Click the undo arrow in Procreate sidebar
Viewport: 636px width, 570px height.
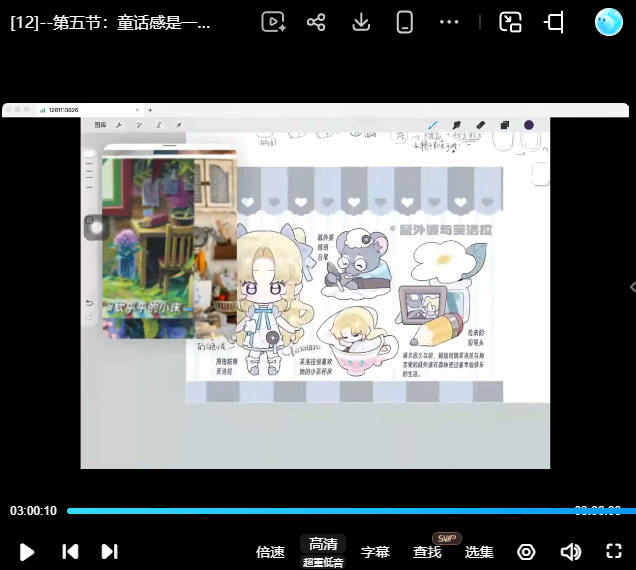89,303
